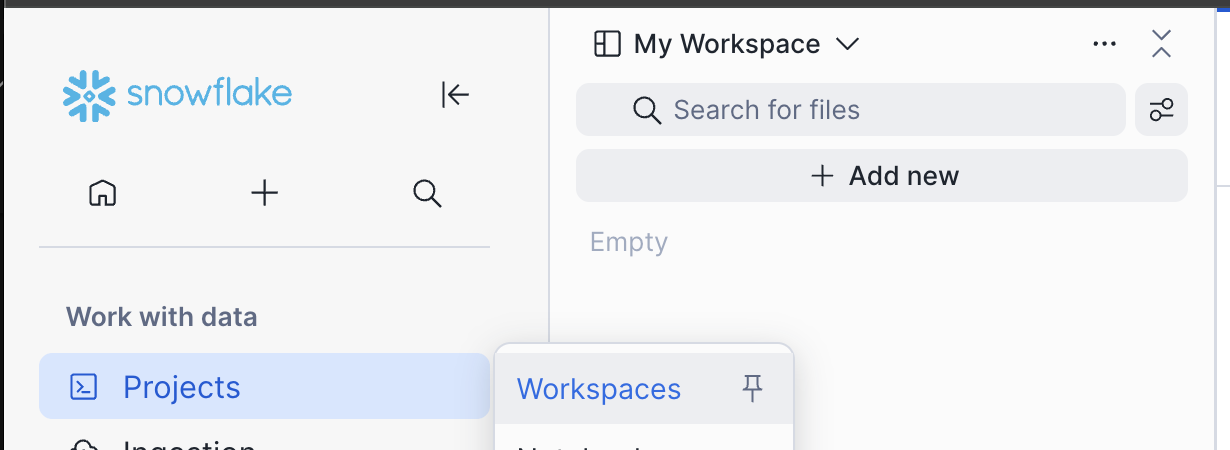
Task: Click the Add new button
Action: point(882,176)
